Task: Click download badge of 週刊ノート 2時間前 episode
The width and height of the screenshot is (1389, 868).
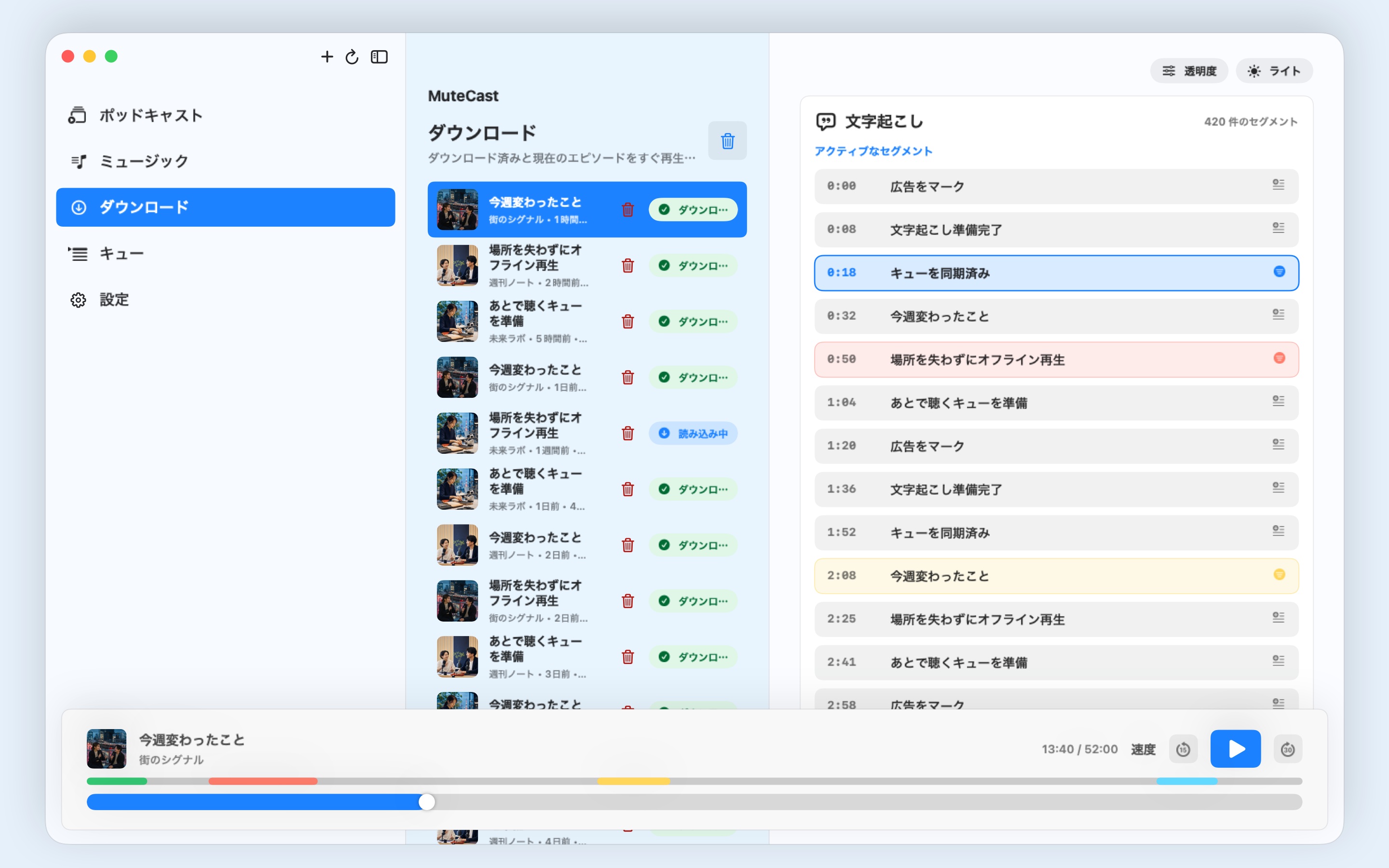Action: tap(693, 265)
